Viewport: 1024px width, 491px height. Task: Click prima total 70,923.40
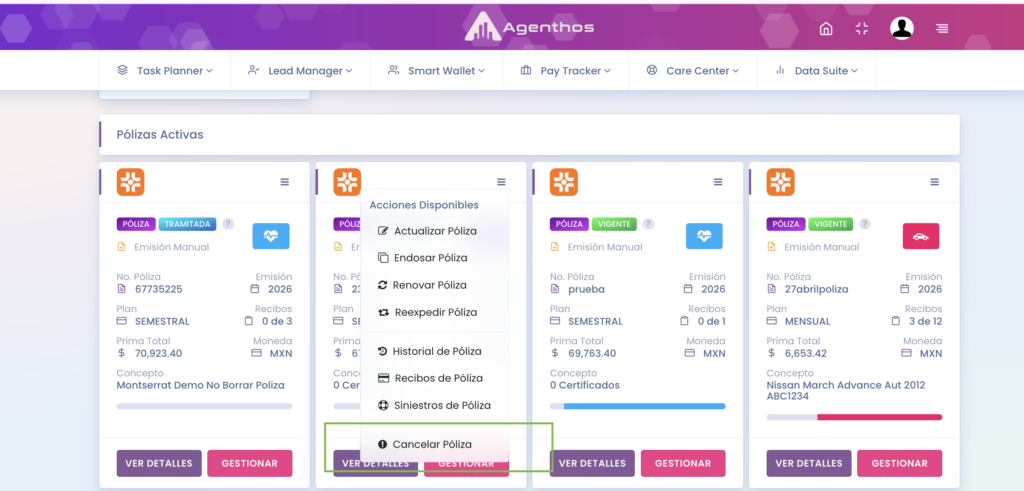[159, 353]
